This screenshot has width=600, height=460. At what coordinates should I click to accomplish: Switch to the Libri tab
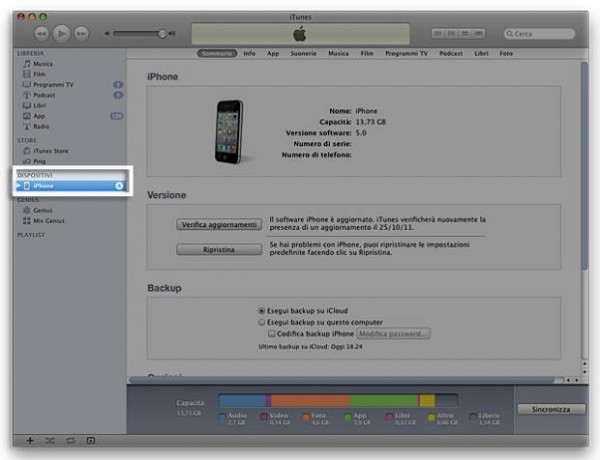pos(481,53)
